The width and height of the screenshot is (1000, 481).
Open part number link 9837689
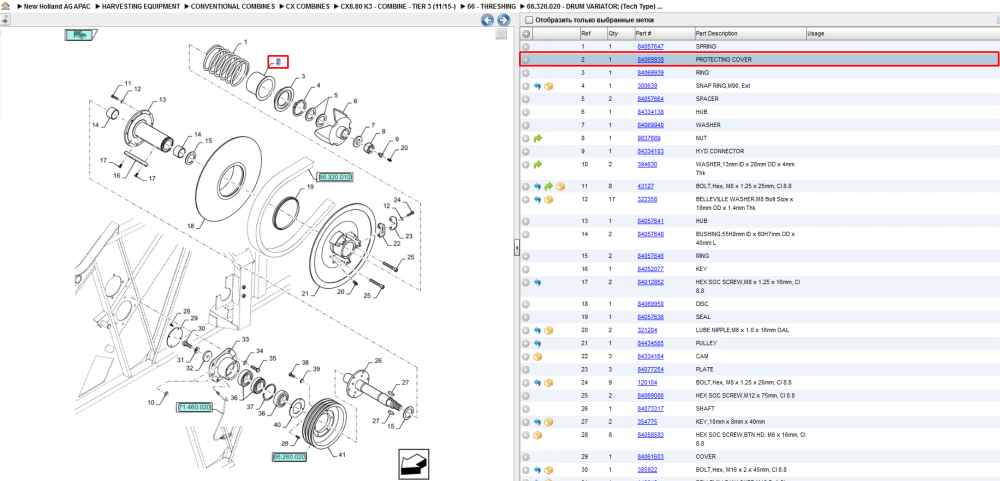pyautogui.click(x=649, y=138)
